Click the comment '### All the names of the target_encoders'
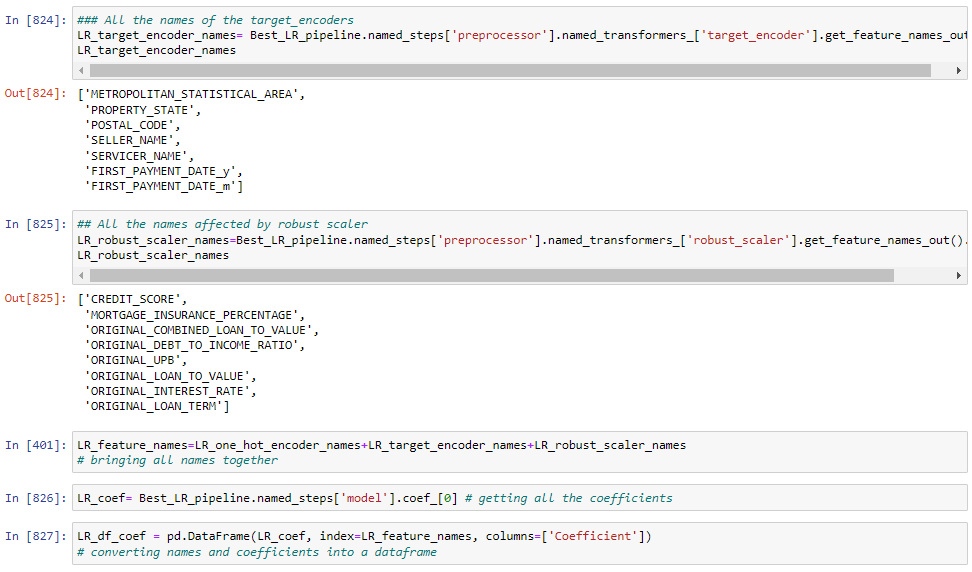 pos(216,20)
